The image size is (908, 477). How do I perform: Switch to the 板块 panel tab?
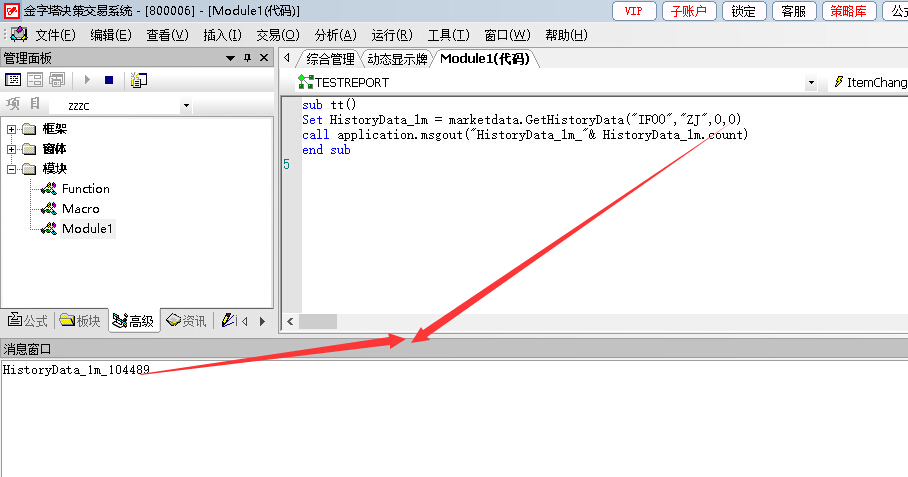coord(80,320)
